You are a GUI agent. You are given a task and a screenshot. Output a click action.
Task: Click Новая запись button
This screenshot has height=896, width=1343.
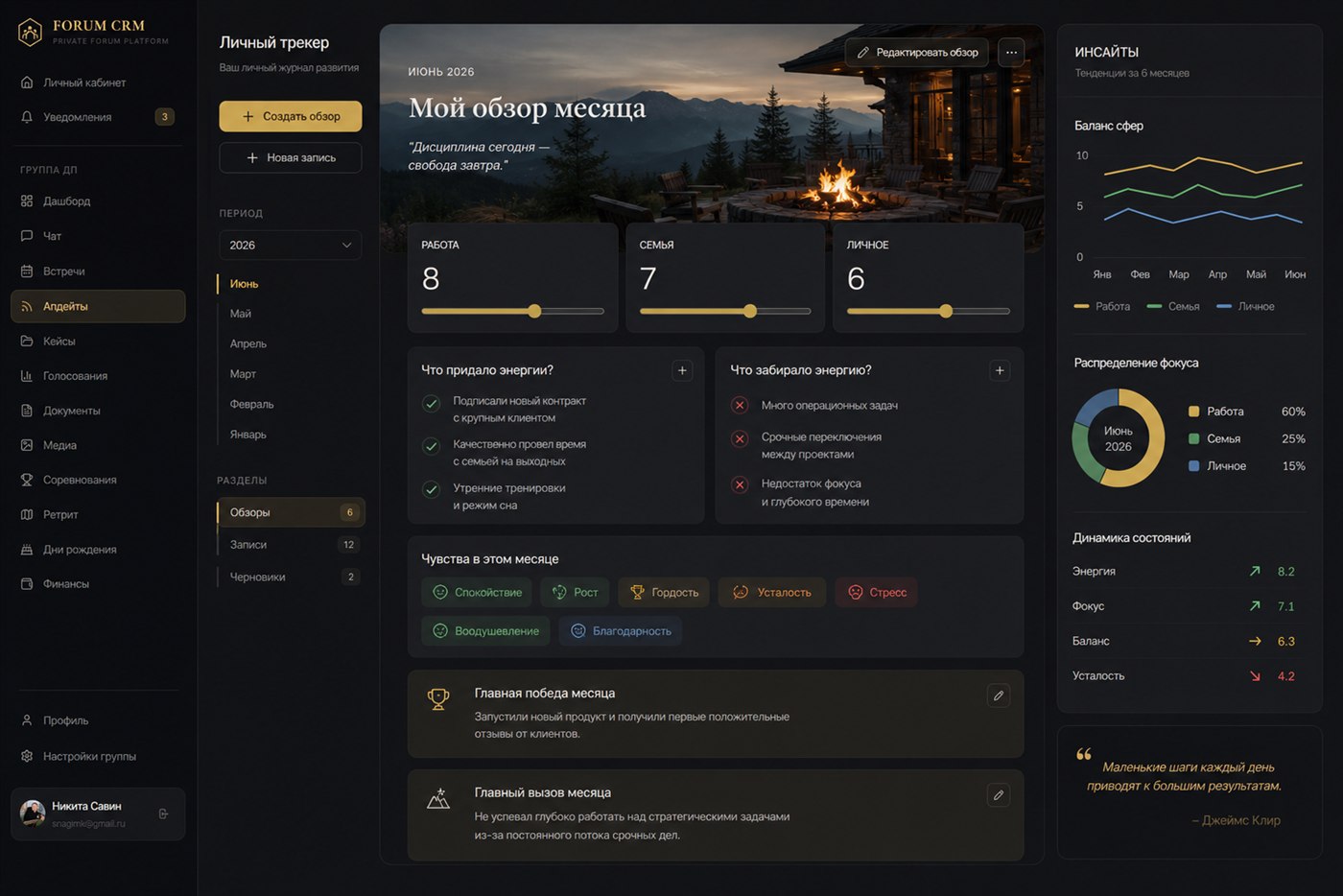291,157
